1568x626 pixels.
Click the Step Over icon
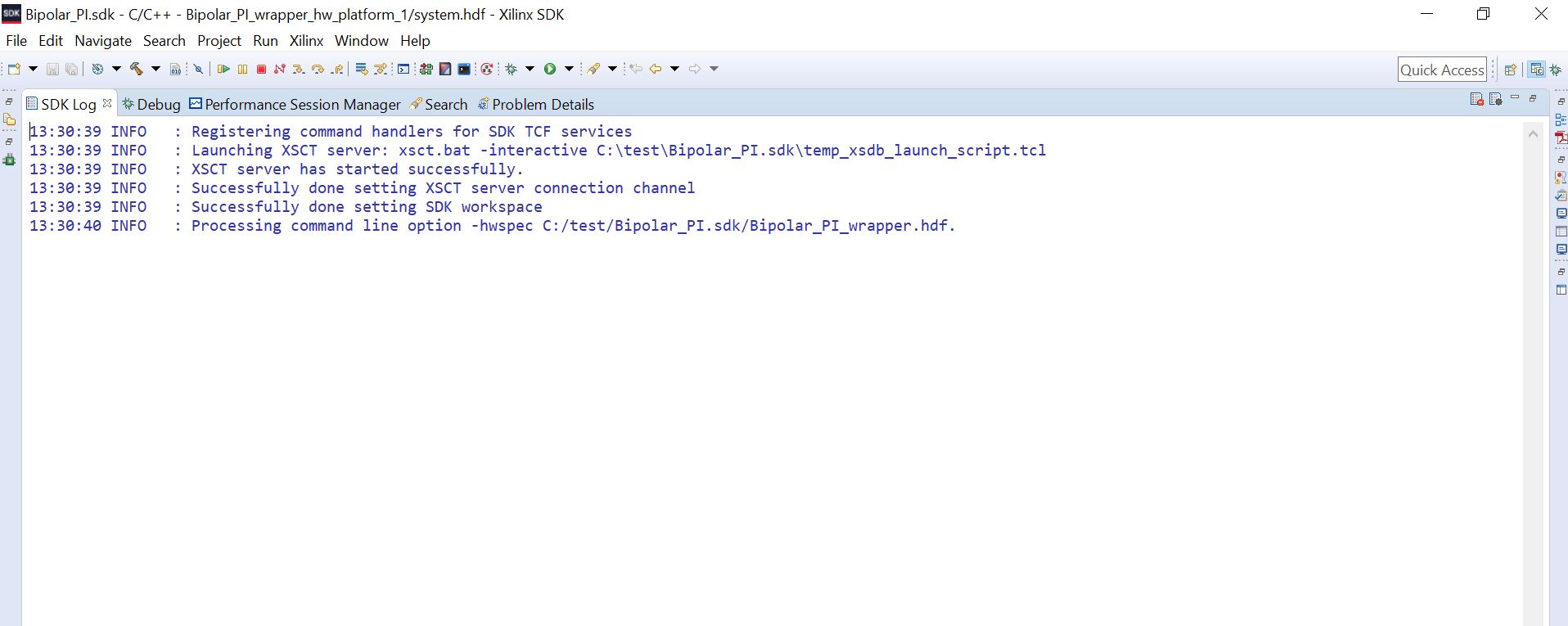[x=318, y=70]
